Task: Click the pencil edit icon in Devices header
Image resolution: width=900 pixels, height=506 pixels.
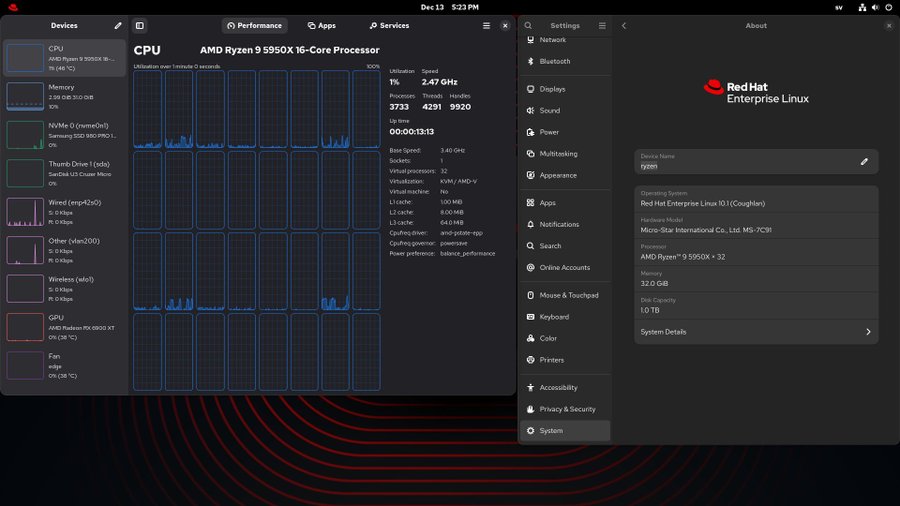Action: click(118, 25)
